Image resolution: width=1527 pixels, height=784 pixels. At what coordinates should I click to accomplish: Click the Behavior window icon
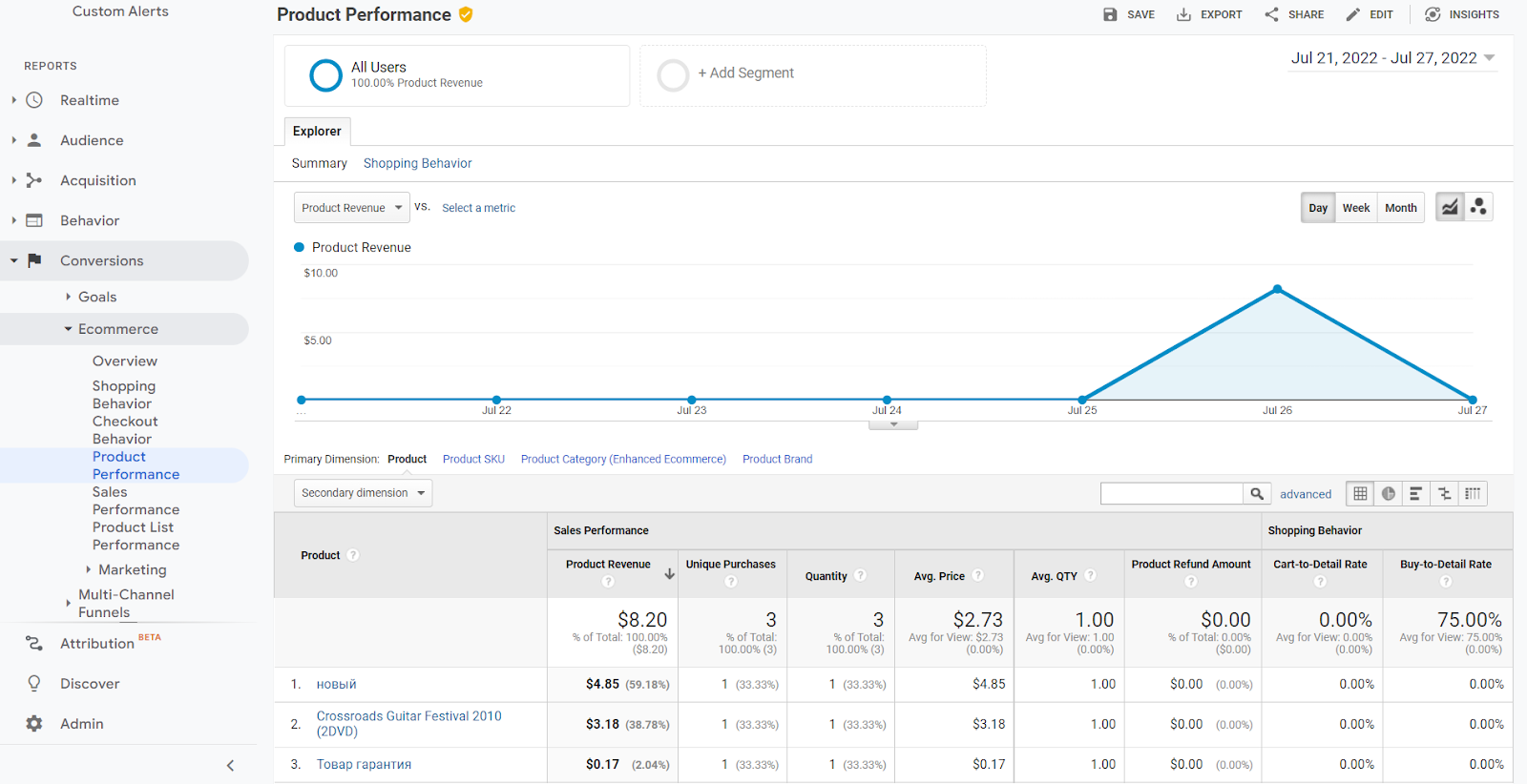[34, 220]
